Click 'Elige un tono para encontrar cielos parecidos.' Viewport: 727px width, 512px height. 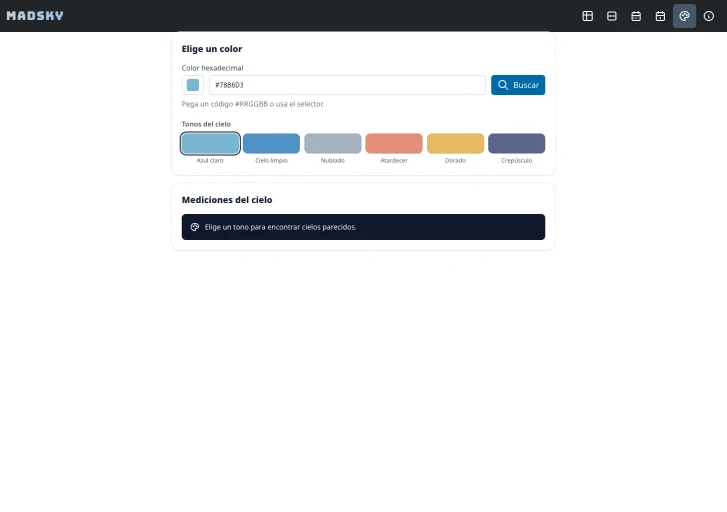click(281, 227)
